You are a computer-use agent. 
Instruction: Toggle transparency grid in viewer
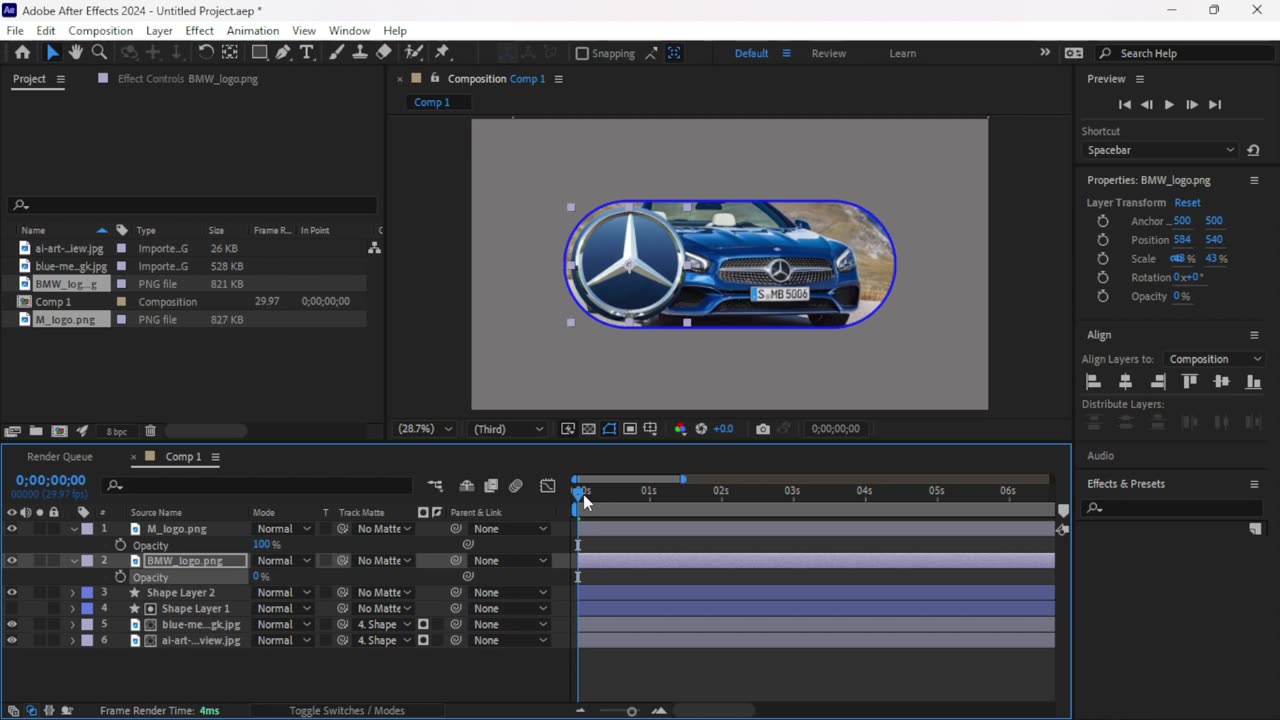pyautogui.click(x=589, y=429)
